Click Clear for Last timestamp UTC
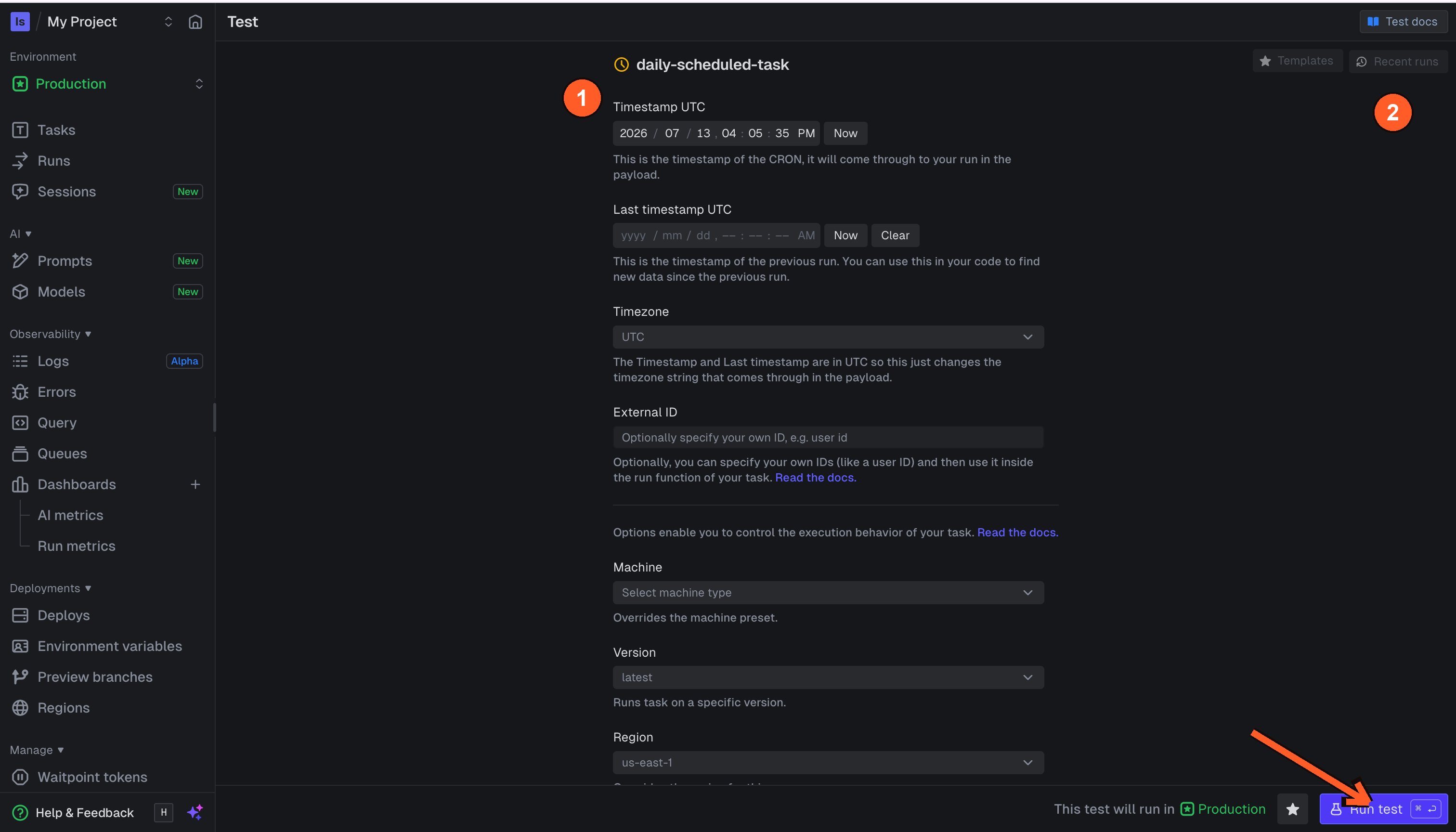This screenshot has width=1456, height=832. 895,235
